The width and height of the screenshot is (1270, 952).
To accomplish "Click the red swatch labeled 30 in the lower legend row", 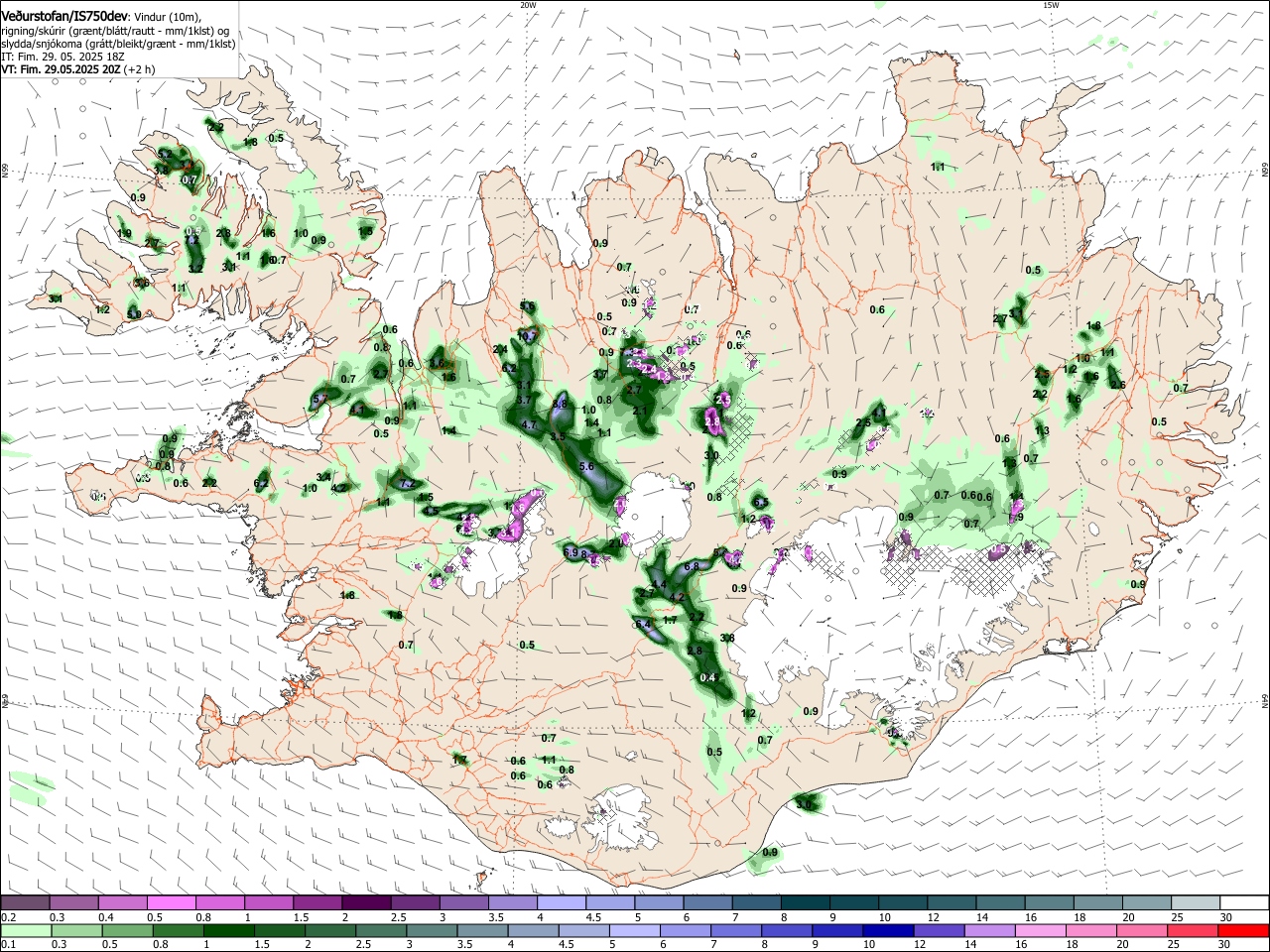I will pyautogui.click(x=1244, y=931).
